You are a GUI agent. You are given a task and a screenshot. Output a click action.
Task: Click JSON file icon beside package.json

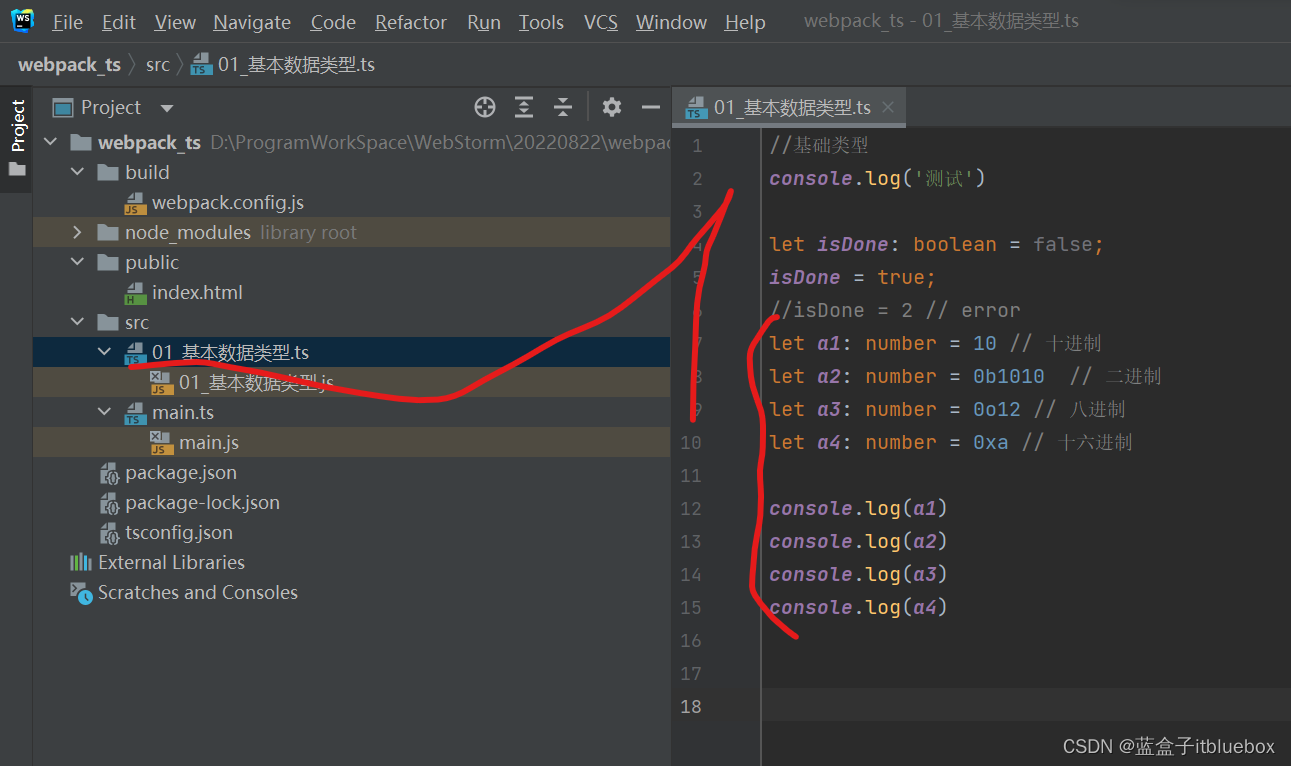109,473
